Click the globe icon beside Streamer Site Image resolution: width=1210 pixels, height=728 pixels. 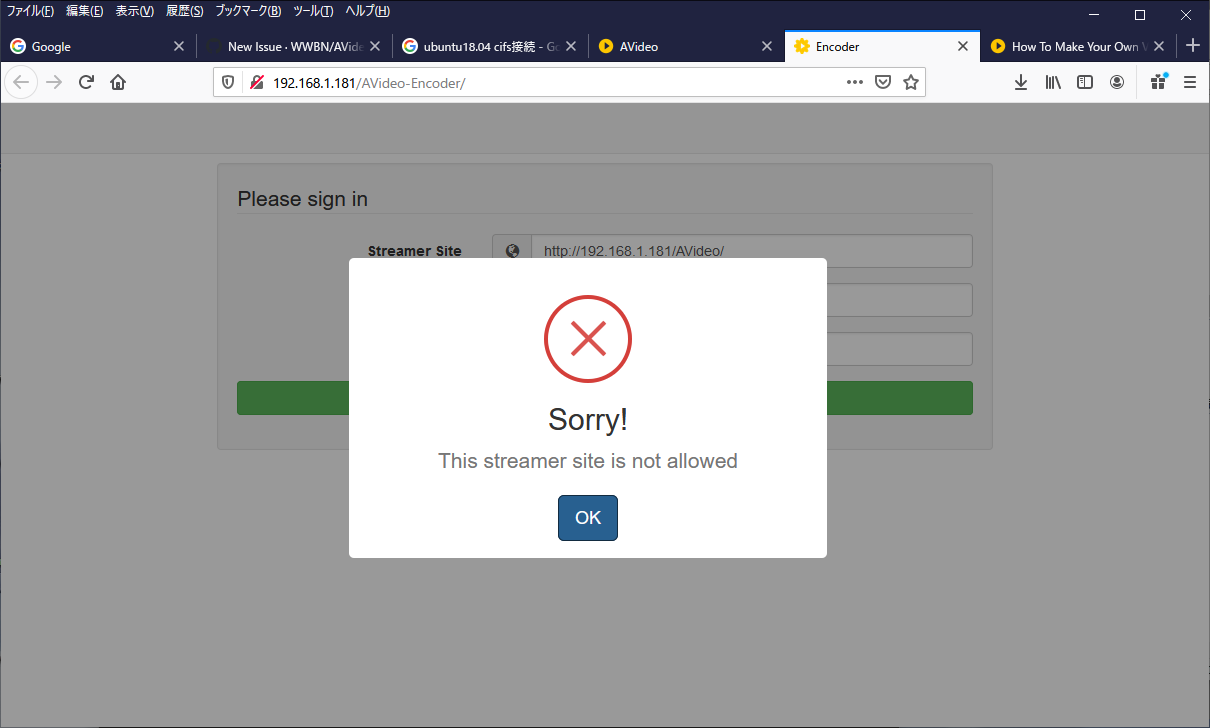coord(512,251)
